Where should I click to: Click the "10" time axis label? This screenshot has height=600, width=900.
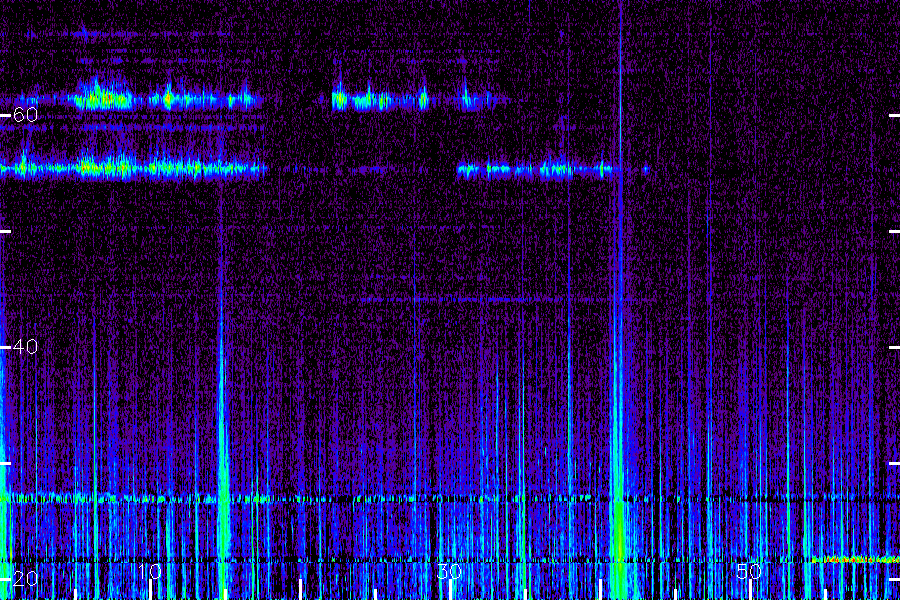(x=149, y=571)
